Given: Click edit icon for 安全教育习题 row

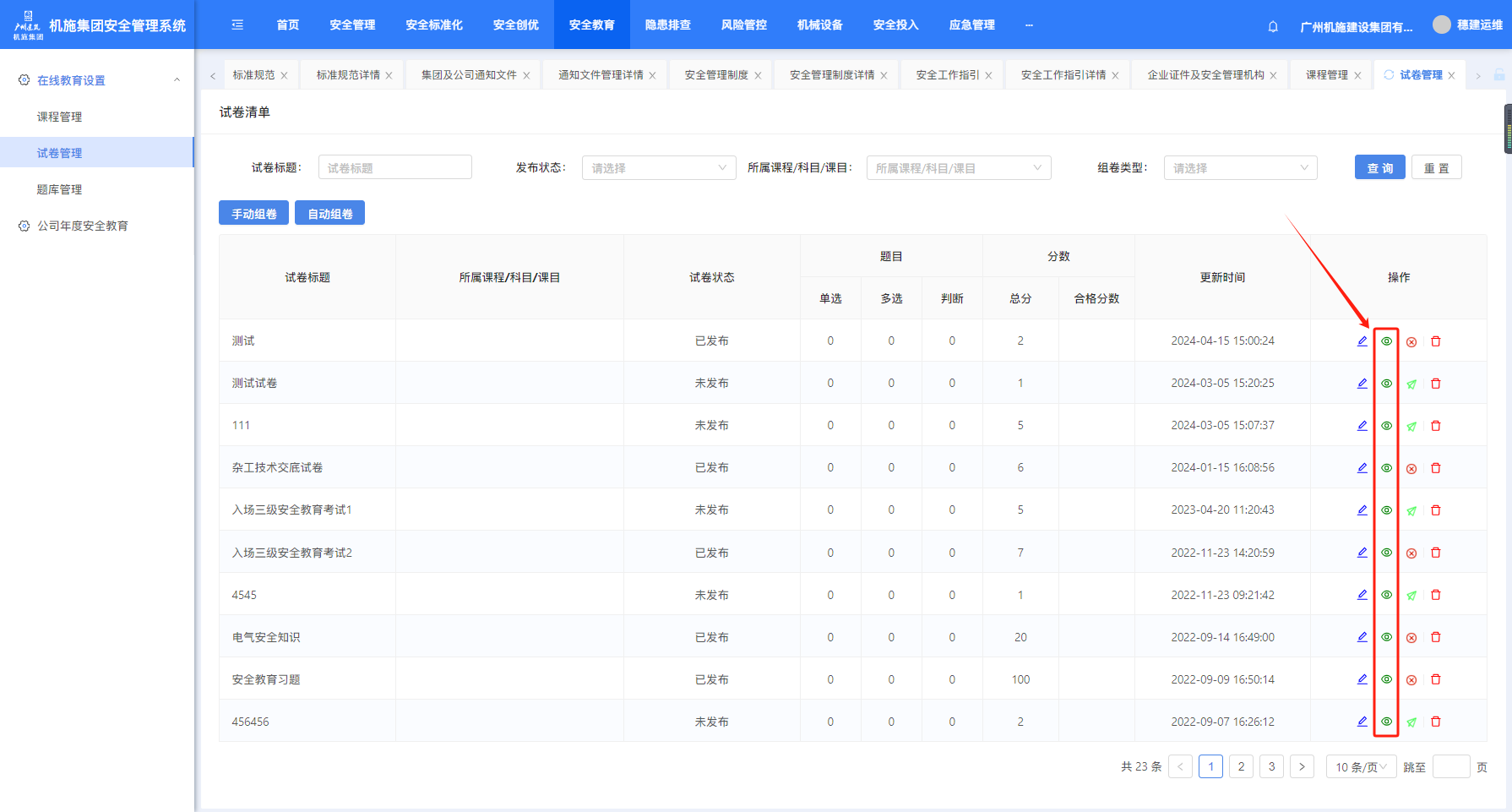Looking at the screenshot, I should coord(1362,679).
